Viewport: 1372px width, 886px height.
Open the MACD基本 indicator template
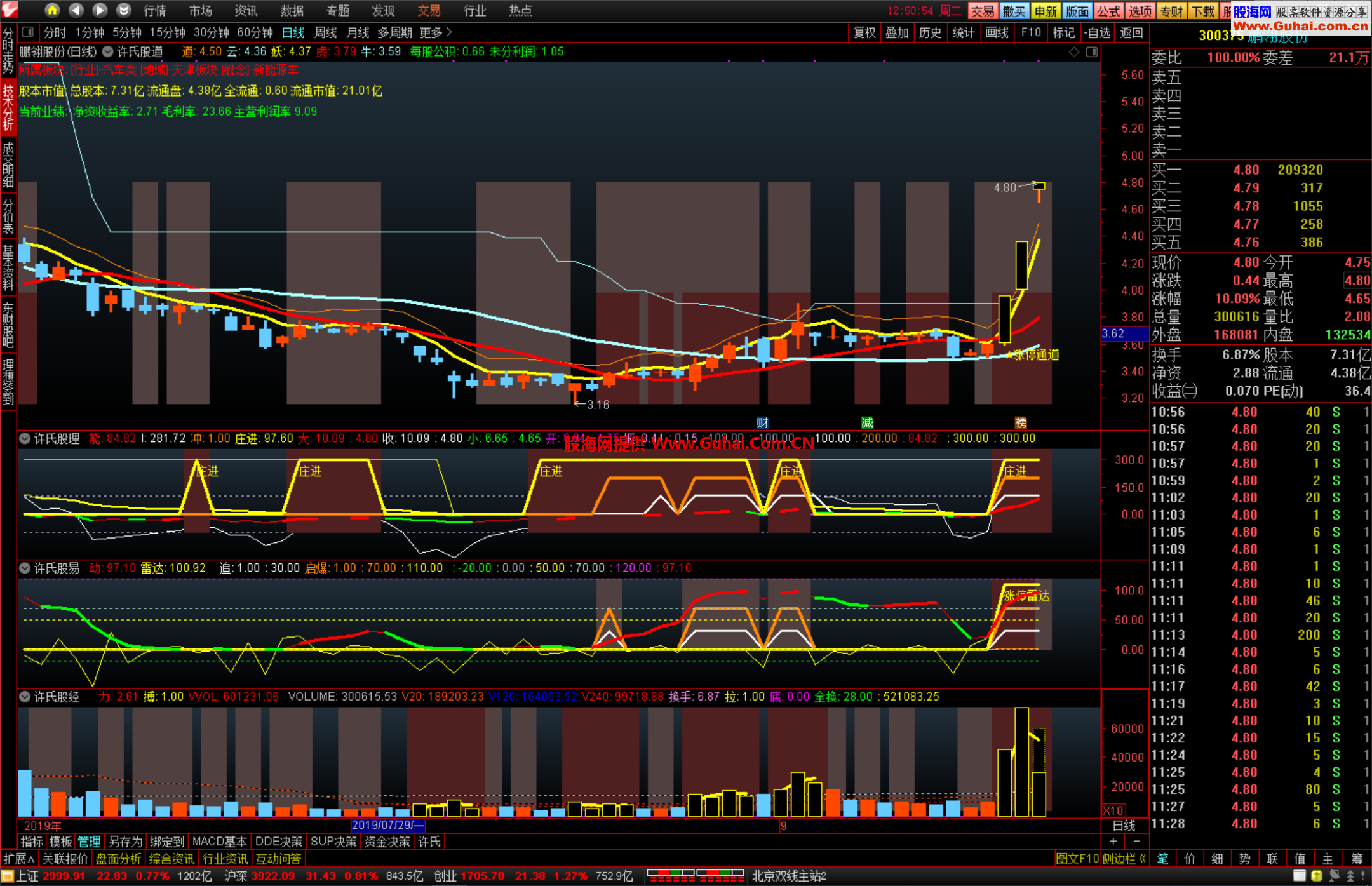click(x=219, y=842)
